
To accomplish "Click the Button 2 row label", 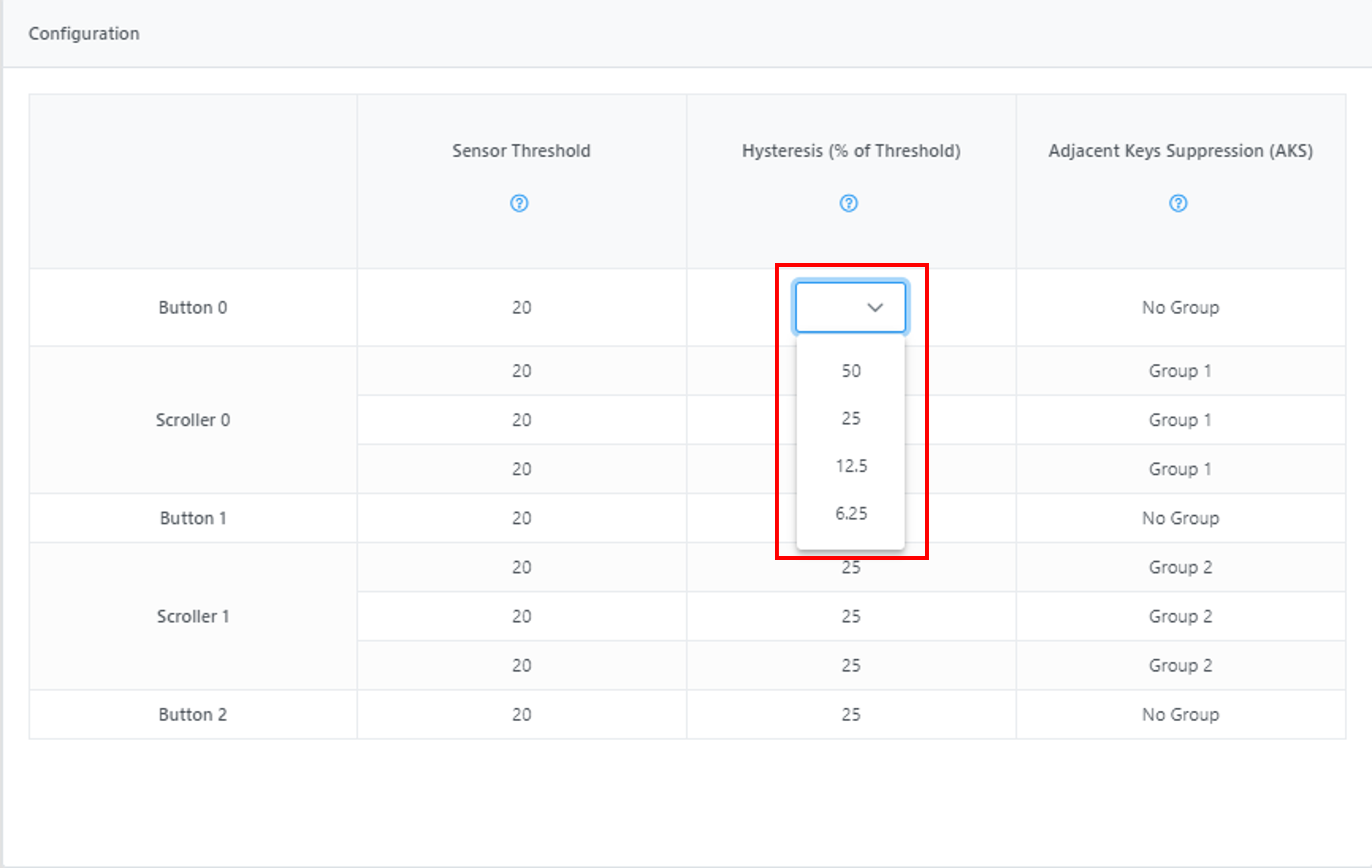I will [x=192, y=714].
